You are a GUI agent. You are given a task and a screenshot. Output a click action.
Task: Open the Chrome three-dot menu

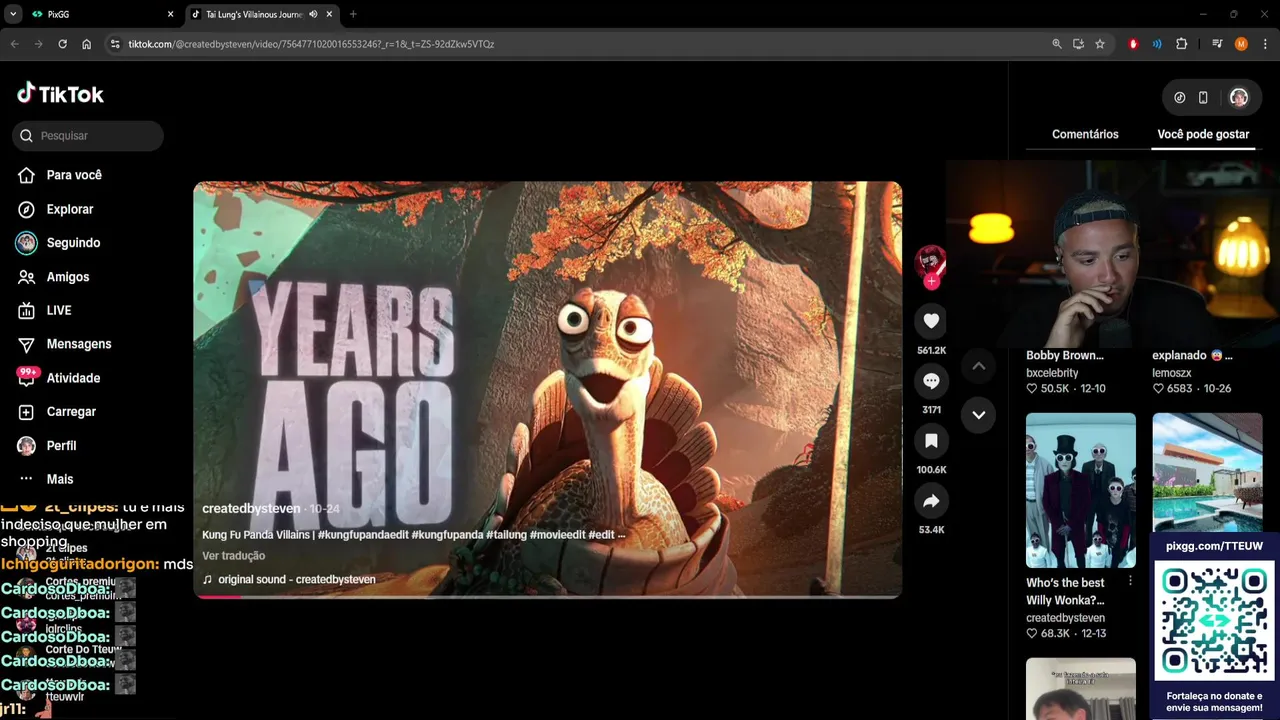[x=1265, y=44]
